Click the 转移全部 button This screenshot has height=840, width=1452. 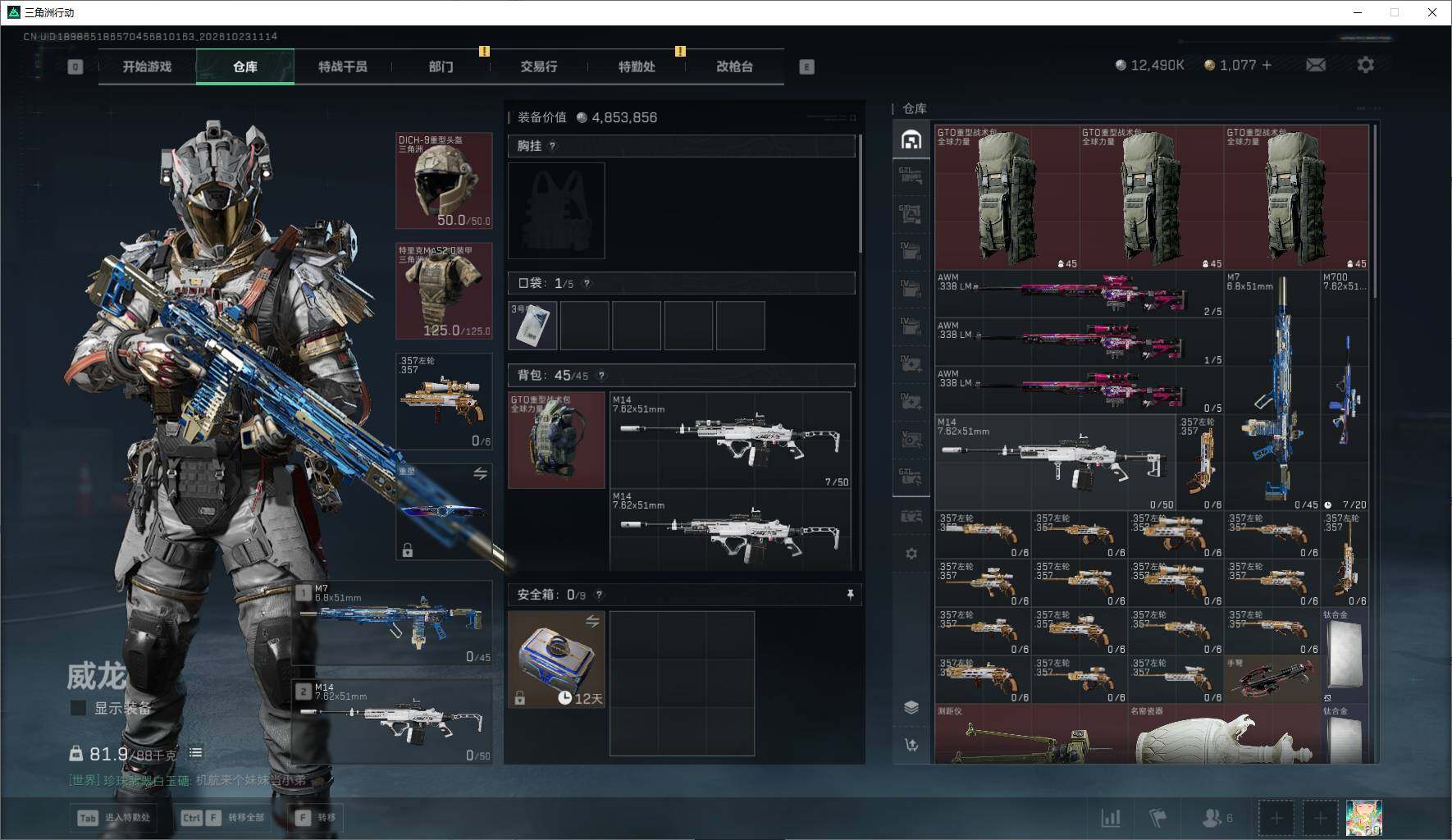tap(224, 818)
